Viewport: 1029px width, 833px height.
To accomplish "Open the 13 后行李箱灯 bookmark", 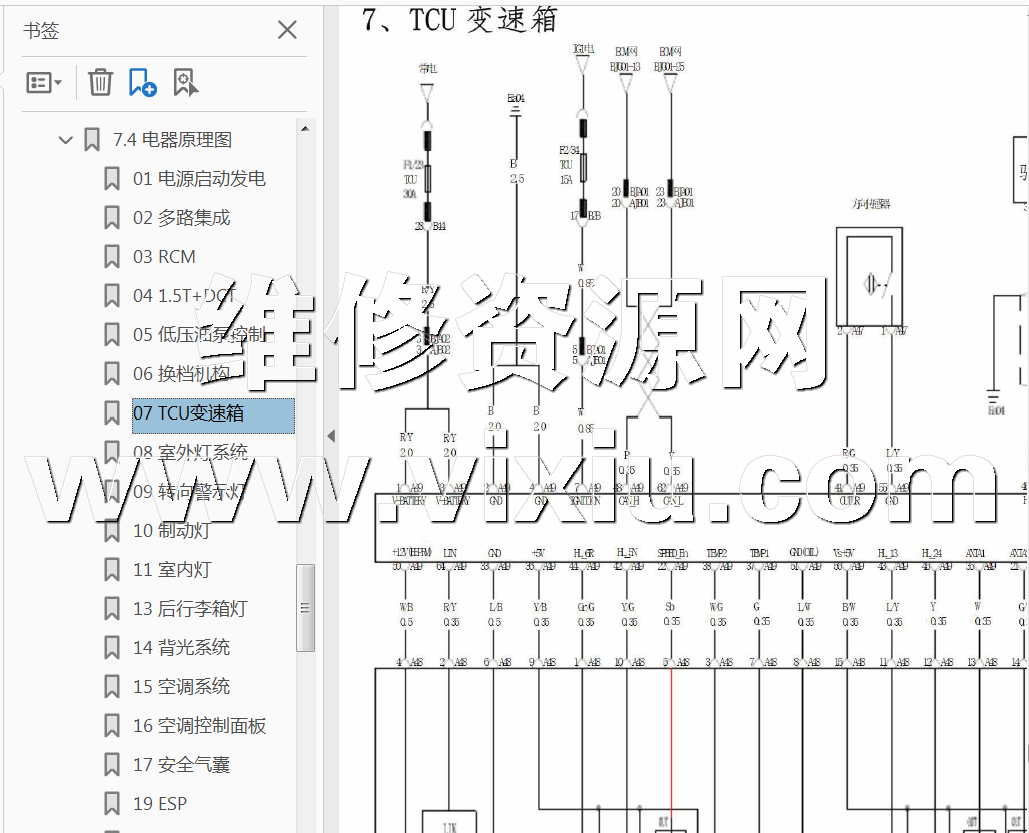I will [x=190, y=609].
